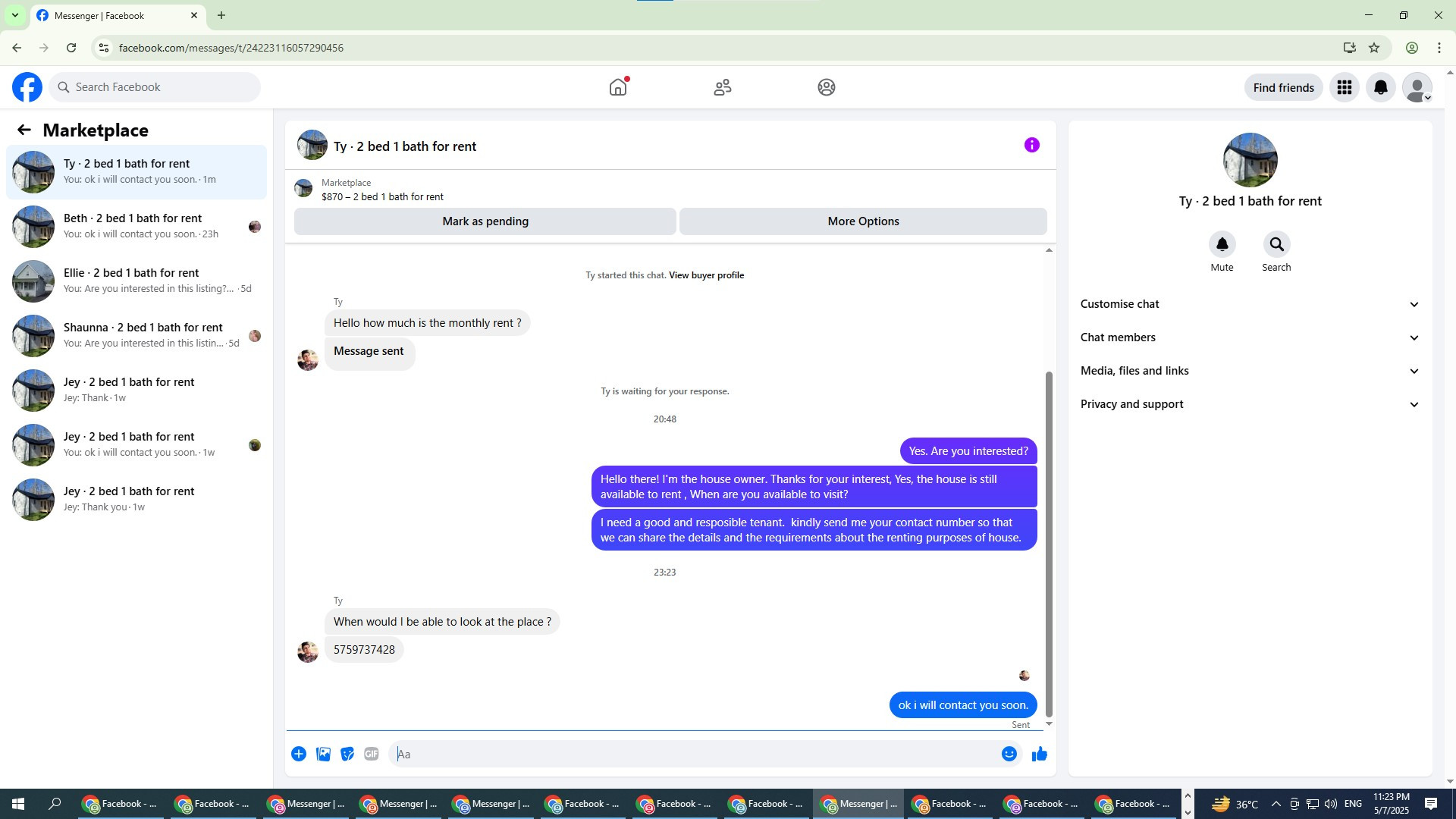Expand the Customise chat section
Screen dimensions: 1456x819
click(x=1249, y=304)
